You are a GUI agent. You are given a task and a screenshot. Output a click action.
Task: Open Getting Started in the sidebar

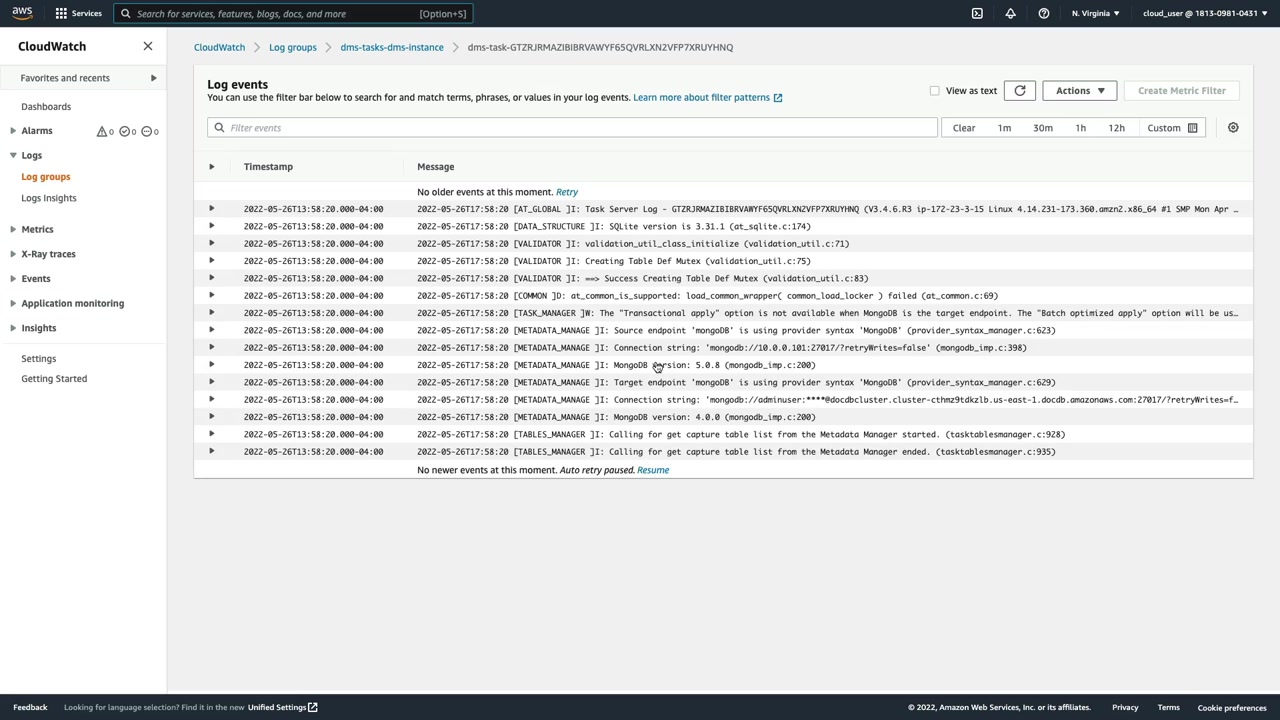click(54, 378)
